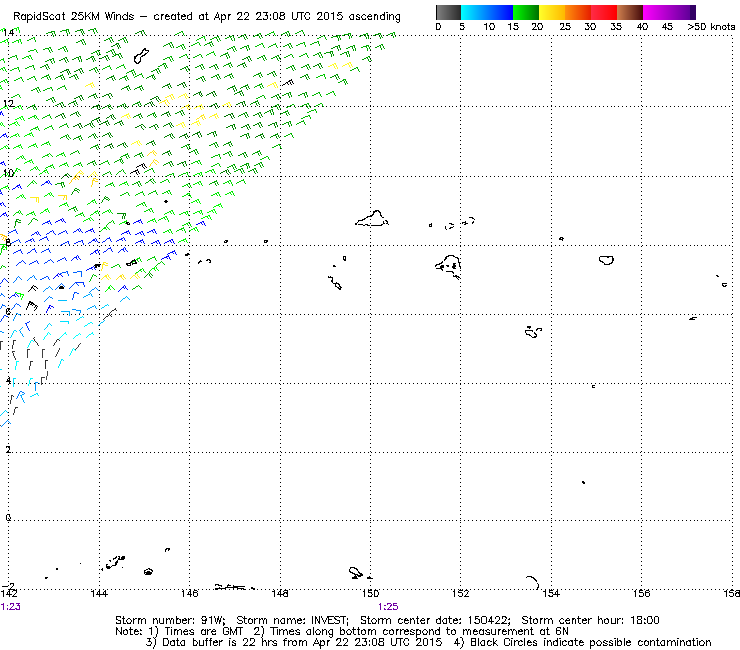Click the brown 35-40 knots color segment

click(x=630, y=12)
